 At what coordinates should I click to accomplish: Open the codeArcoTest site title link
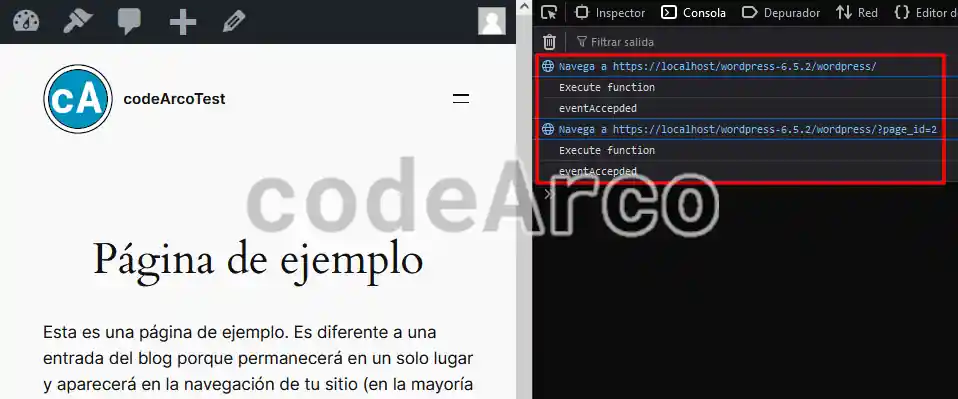point(174,98)
